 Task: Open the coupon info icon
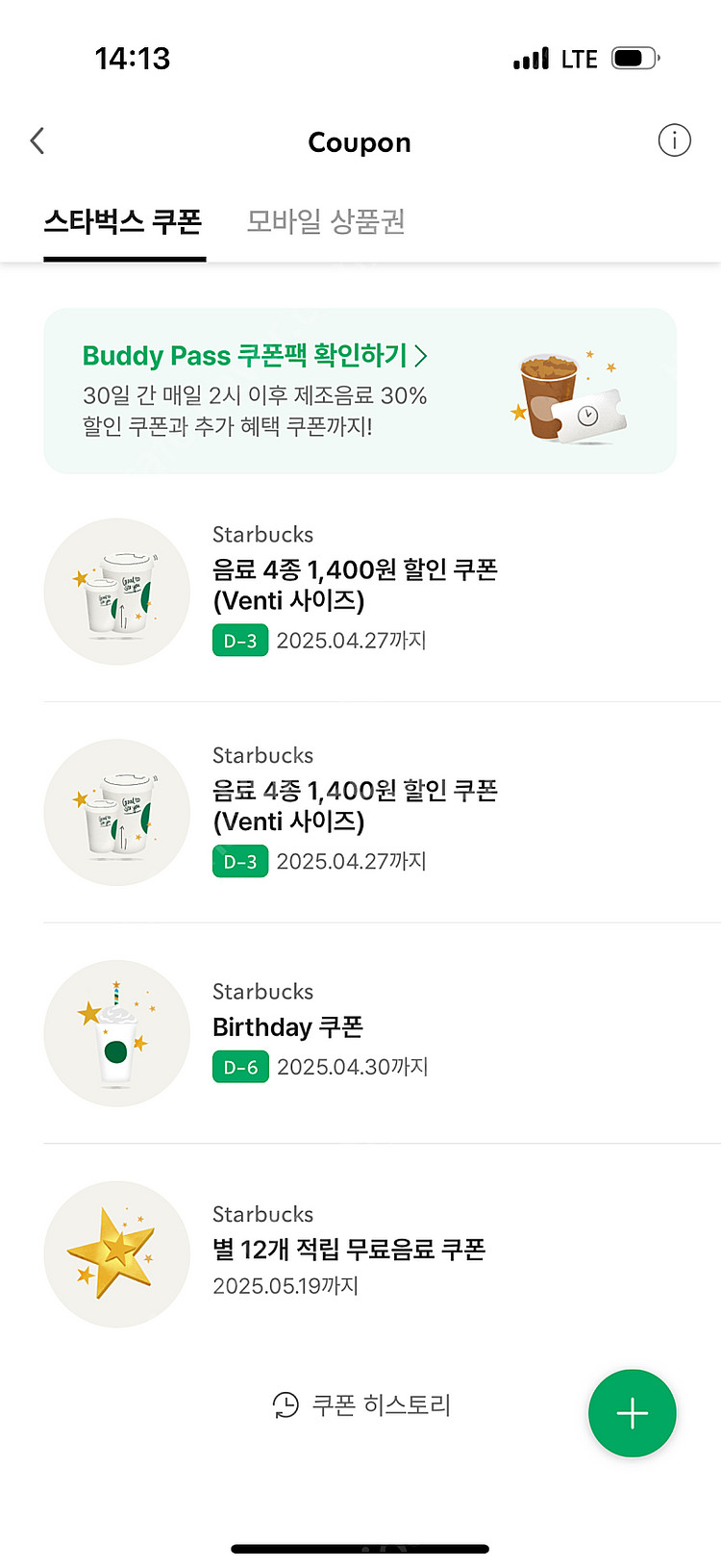coord(674,141)
